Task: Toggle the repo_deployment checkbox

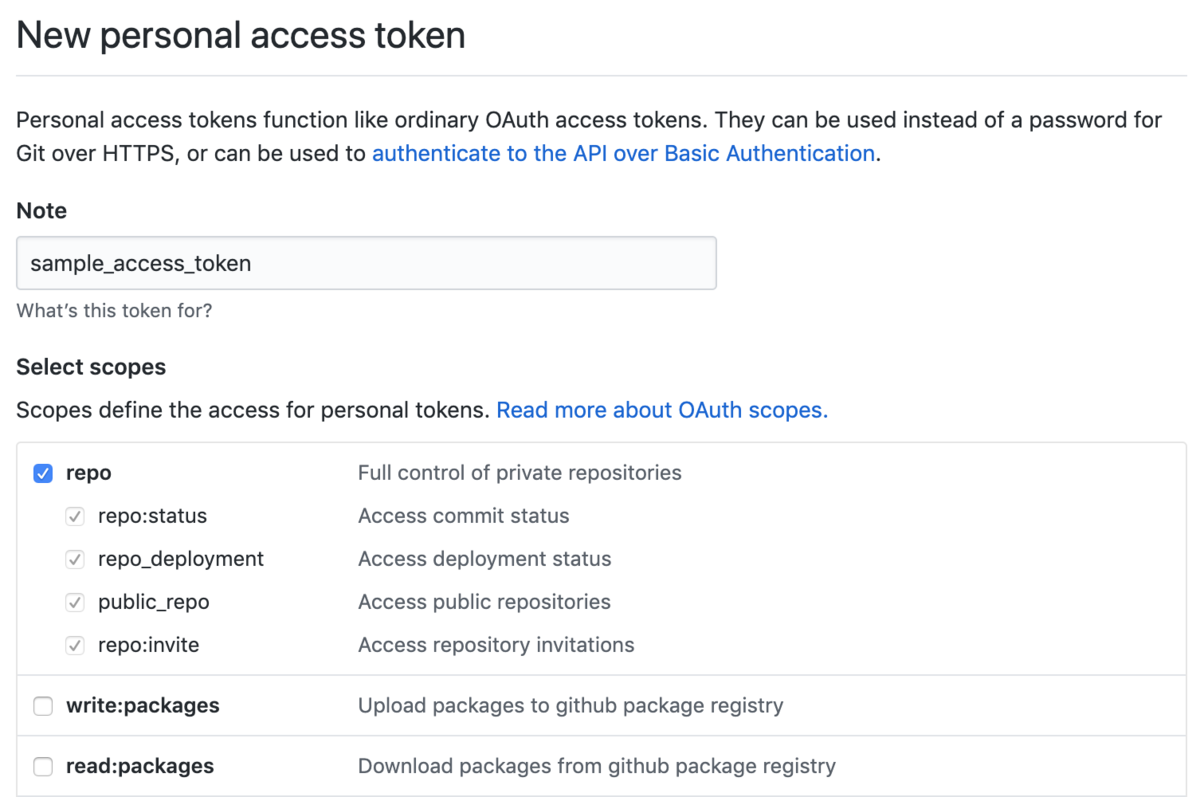Action: coord(75,560)
